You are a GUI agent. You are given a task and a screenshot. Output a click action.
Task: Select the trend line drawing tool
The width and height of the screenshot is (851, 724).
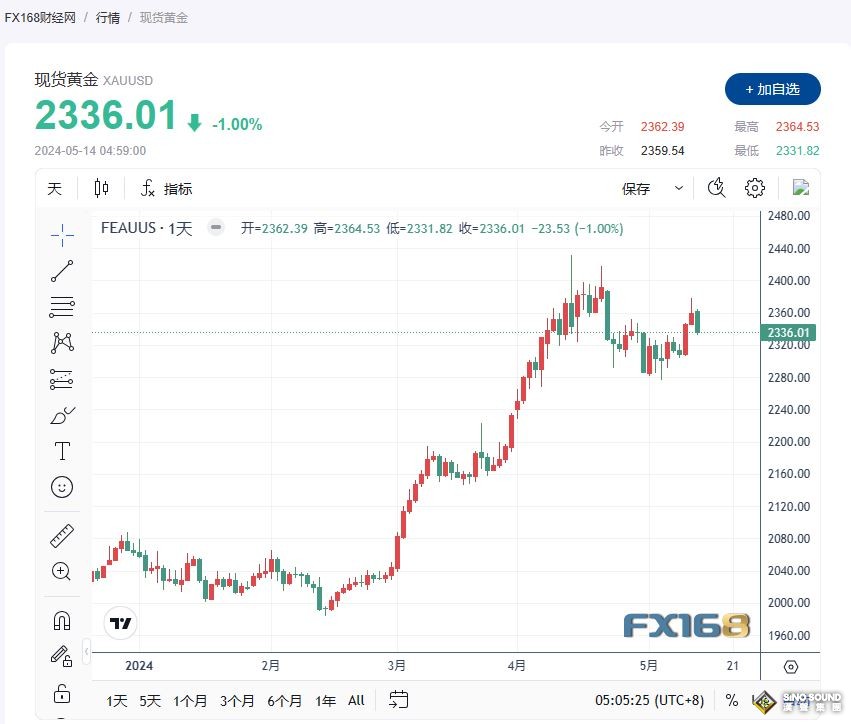pos(61,270)
